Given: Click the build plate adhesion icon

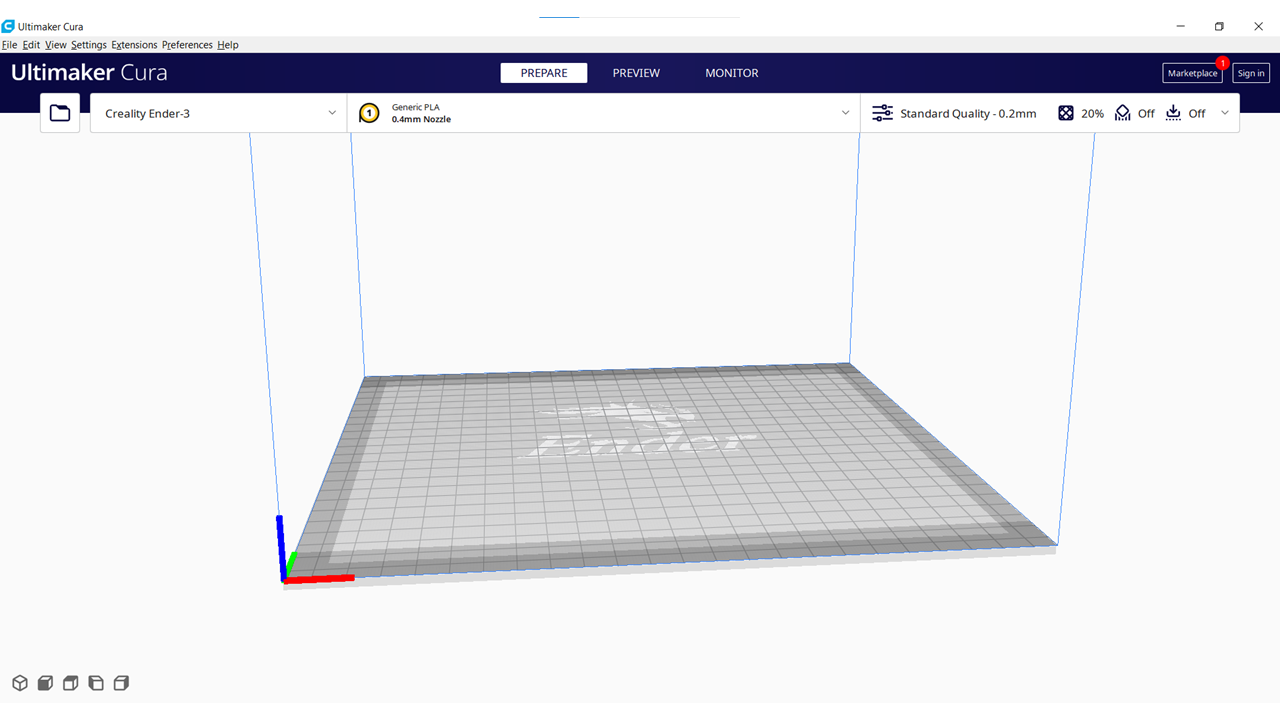Looking at the screenshot, I should point(1174,113).
